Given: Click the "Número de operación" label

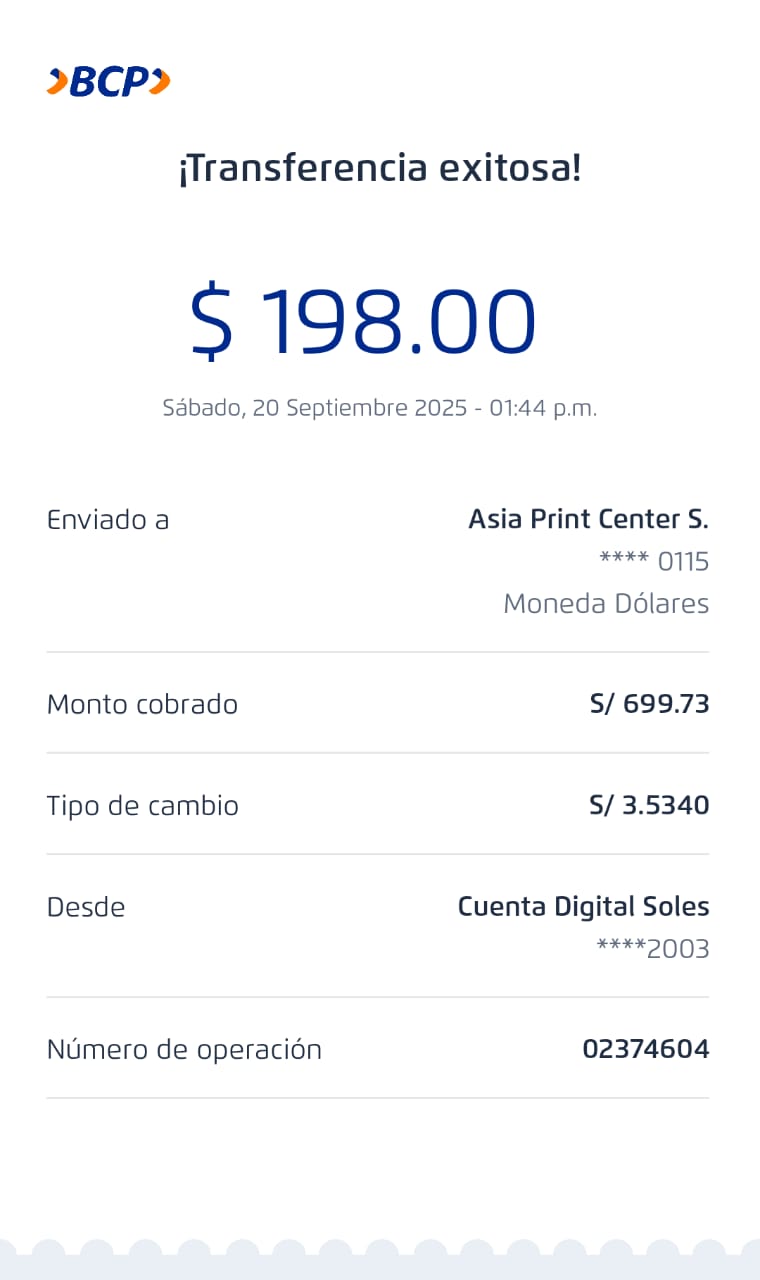Looking at the screenshot, I should point(184,1050).
